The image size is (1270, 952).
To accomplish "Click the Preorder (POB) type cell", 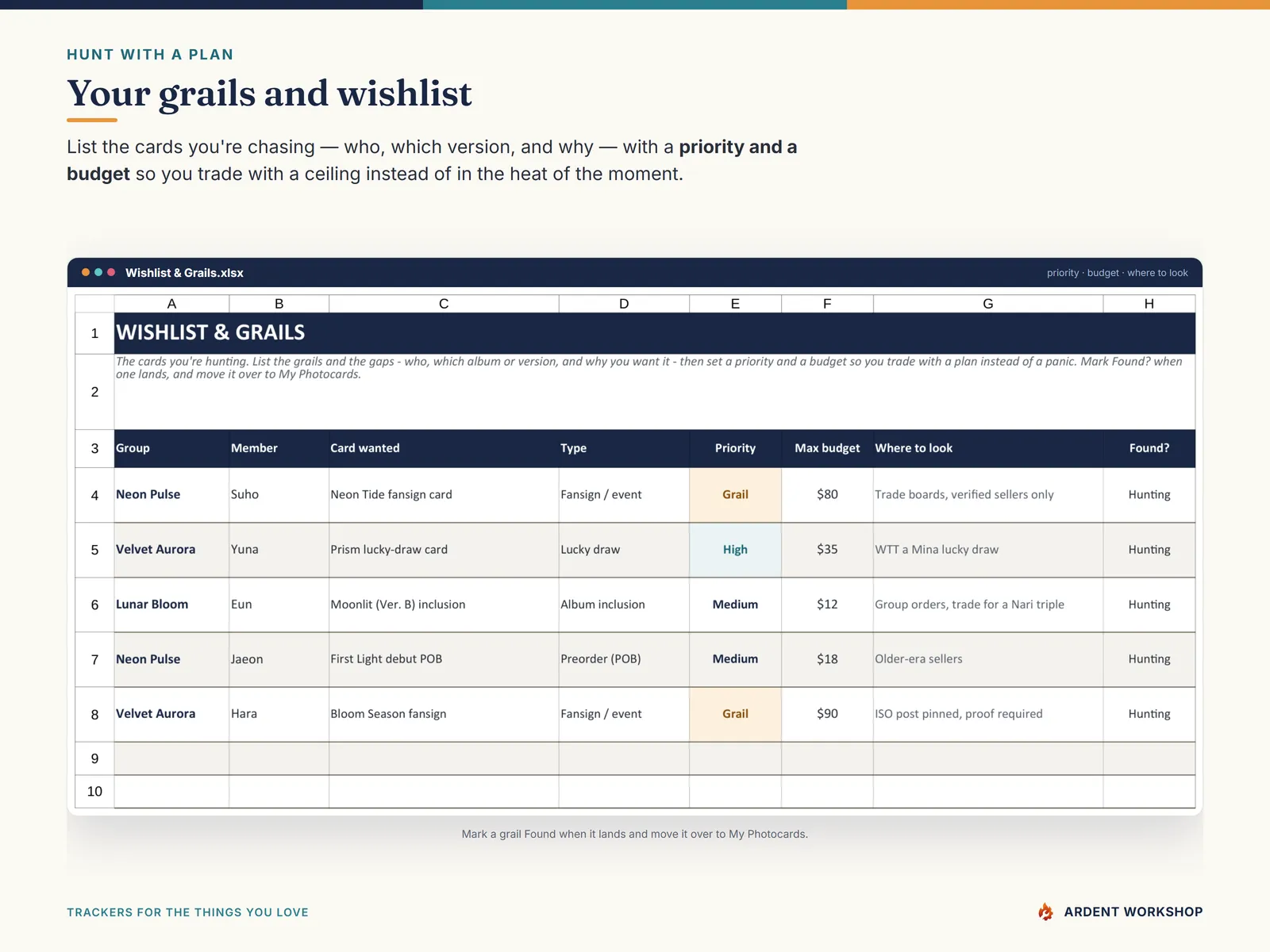I will [x=624, y=659].
